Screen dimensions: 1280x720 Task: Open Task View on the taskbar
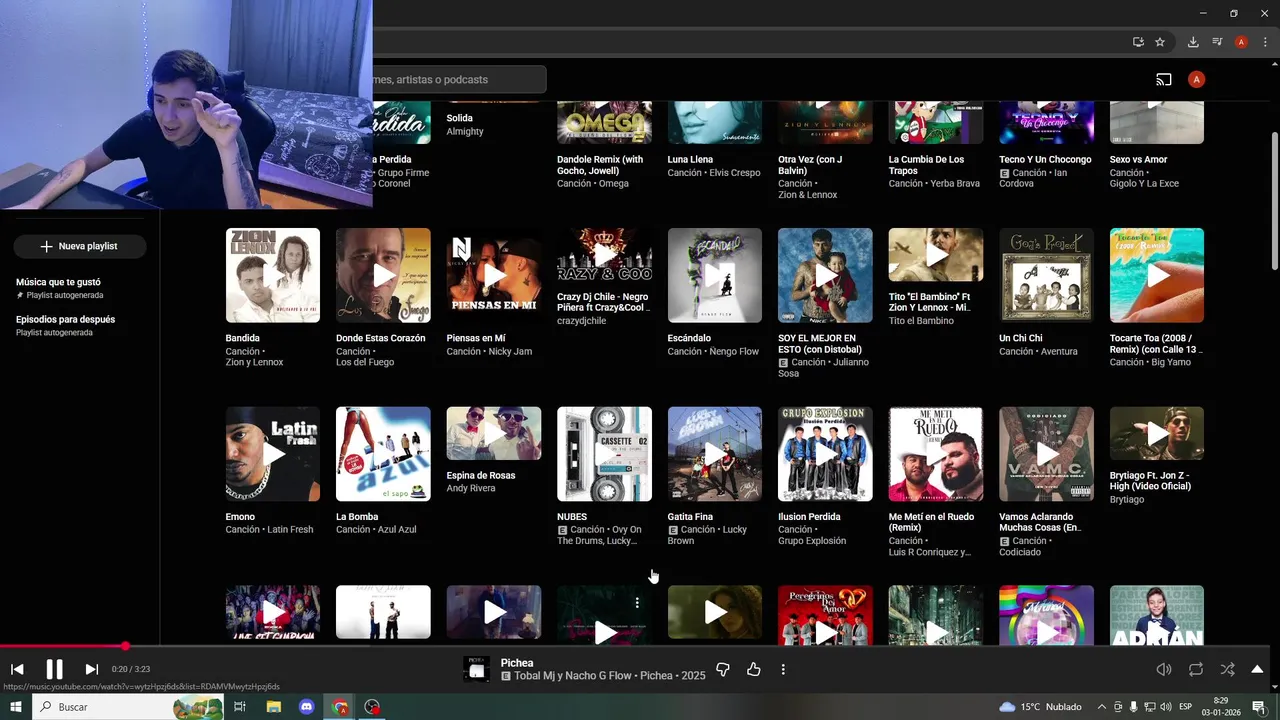(240, 707)
